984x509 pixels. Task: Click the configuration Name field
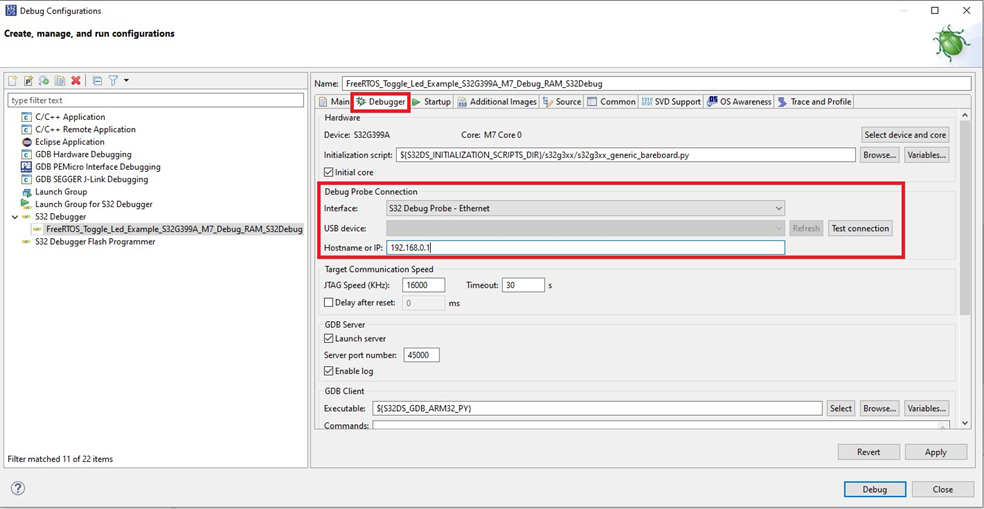coord(656,83)
